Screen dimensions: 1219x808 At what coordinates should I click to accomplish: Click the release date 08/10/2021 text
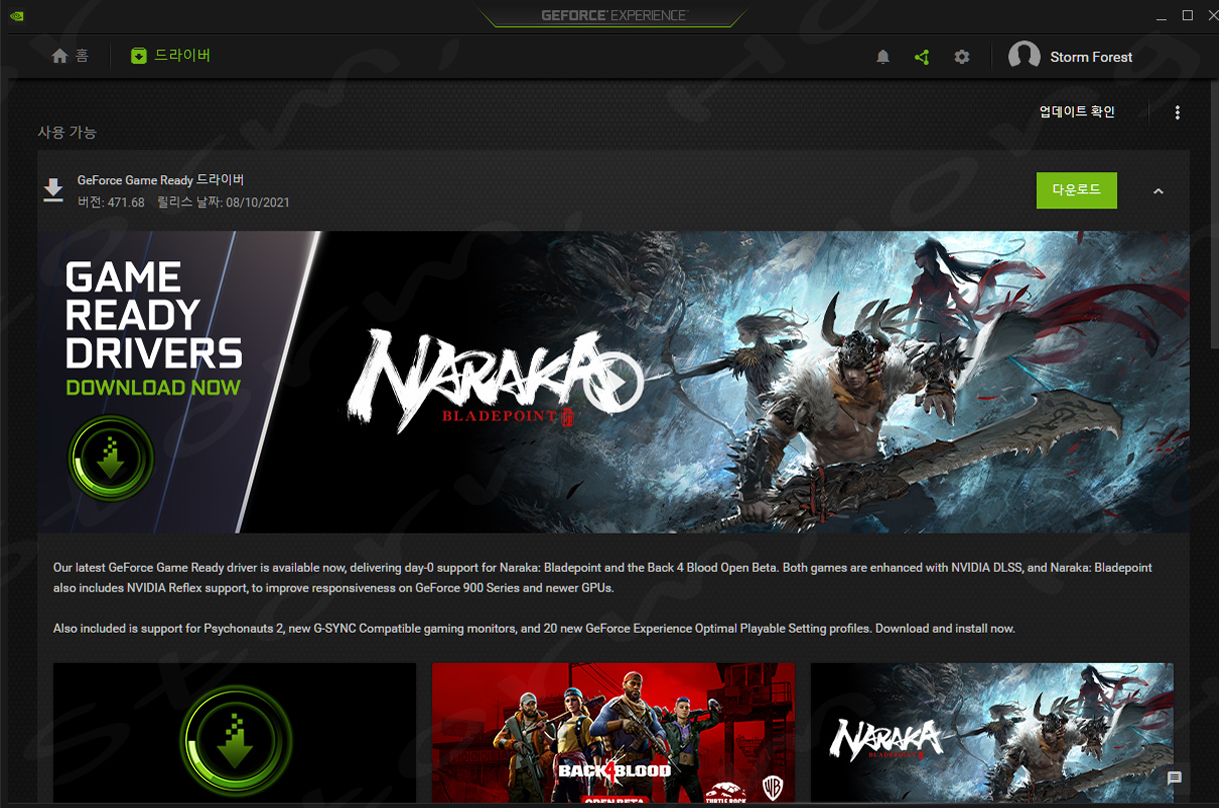223,202
